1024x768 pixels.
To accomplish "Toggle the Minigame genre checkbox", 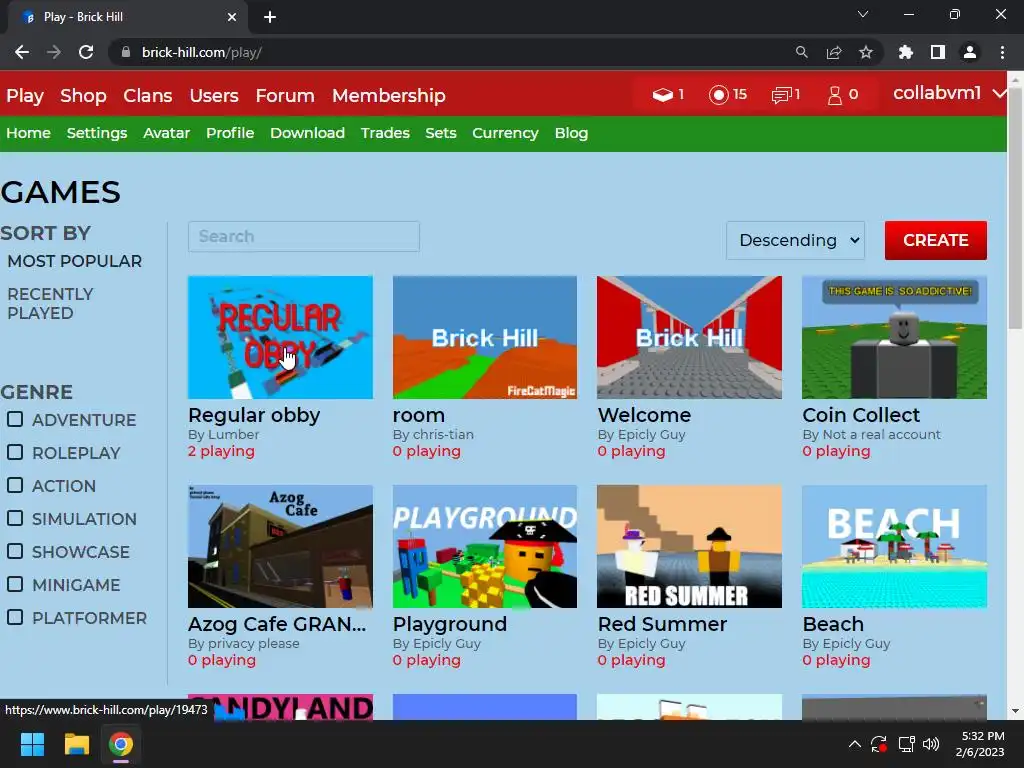I will pyautogui.click(x=15, y=584).
